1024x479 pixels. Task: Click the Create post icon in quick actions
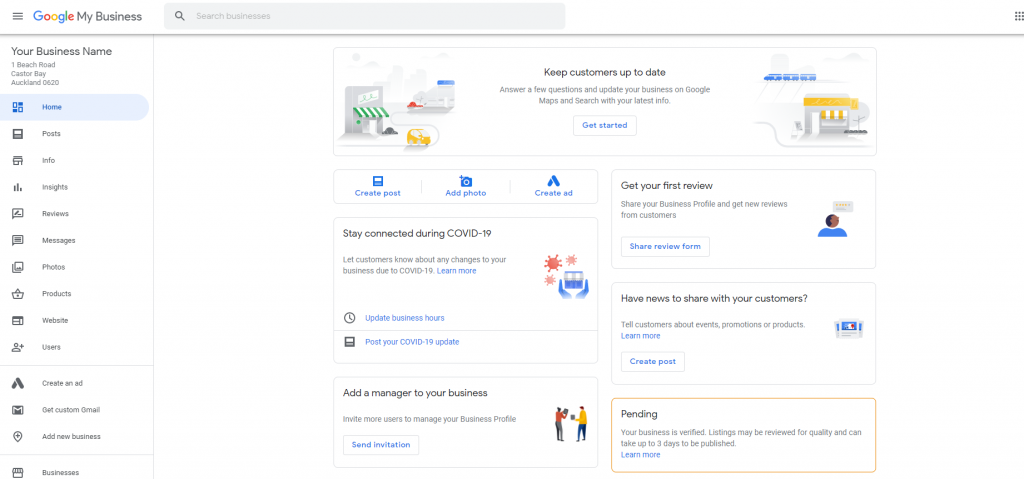377,181
